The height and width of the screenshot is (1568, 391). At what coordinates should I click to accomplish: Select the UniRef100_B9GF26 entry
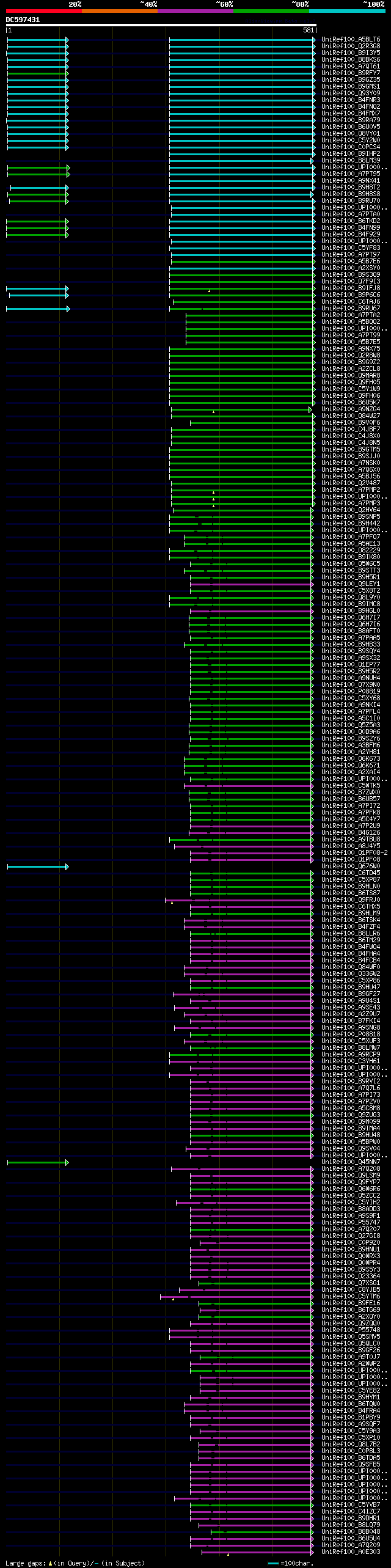[x=351, y=1350]
